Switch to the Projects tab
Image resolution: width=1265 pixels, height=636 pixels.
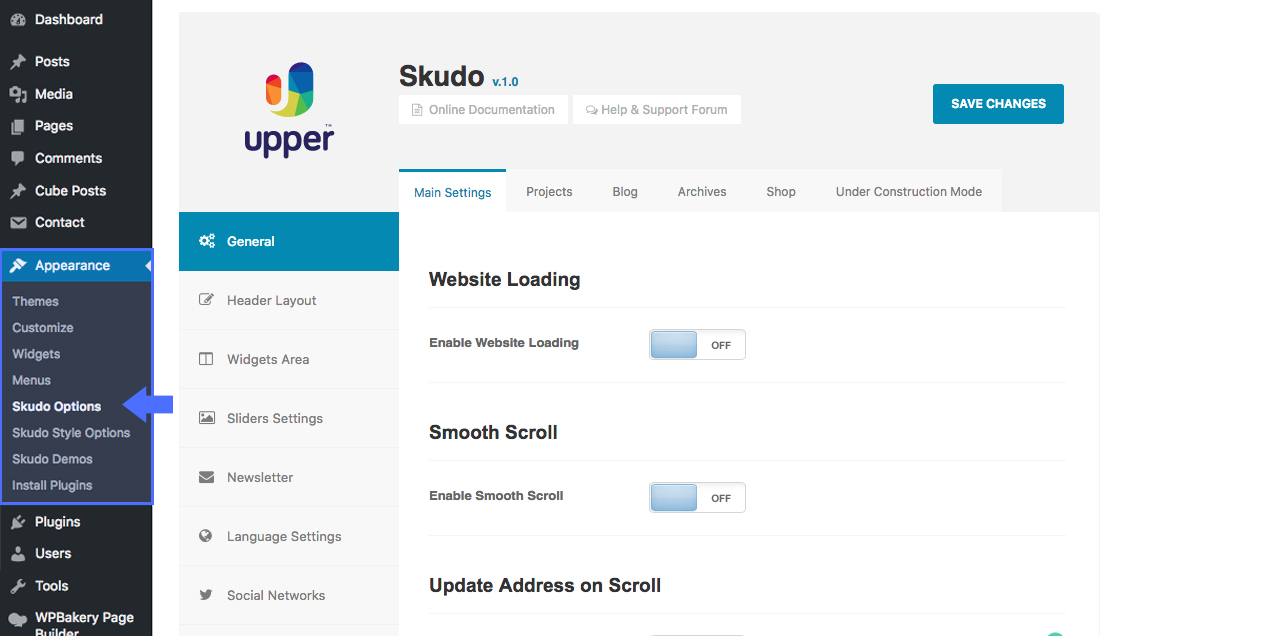pyautogui.click(x=549, y=192)
